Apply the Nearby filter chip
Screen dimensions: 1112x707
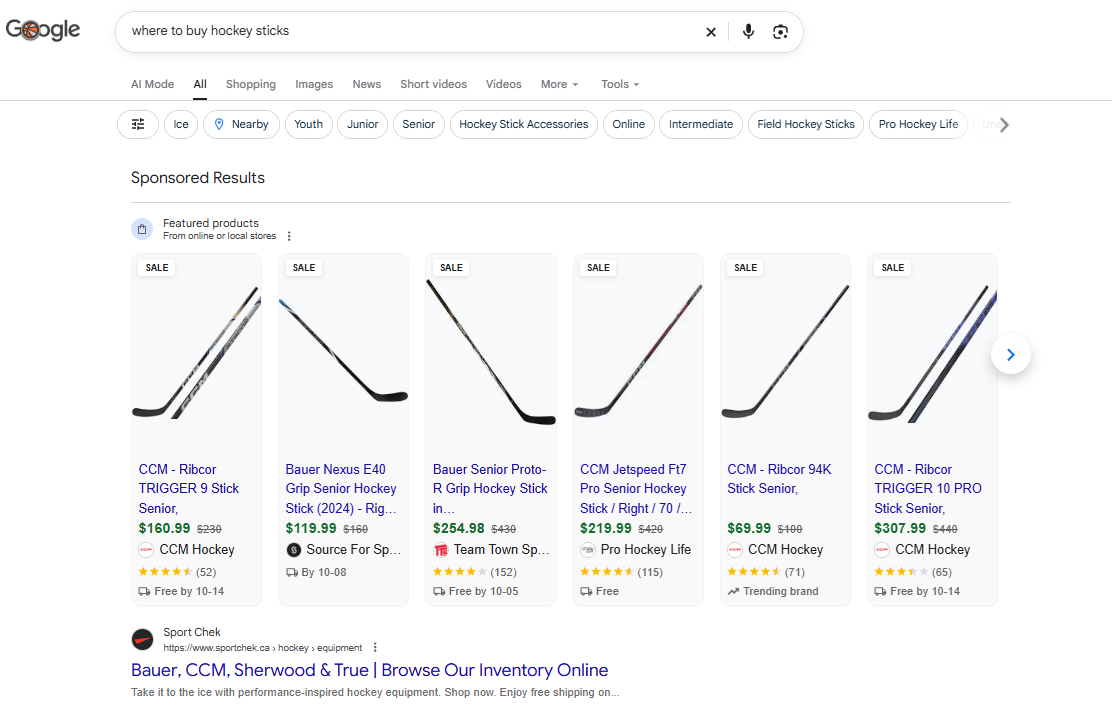241,124
